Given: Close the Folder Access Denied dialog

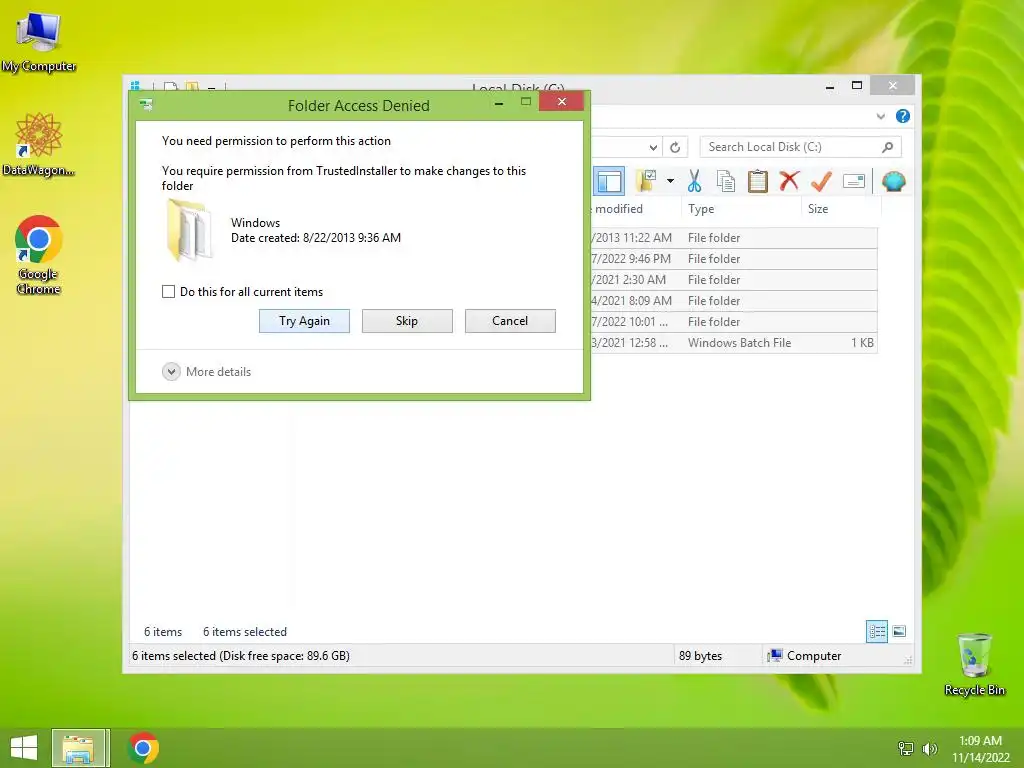Looking at the screenshot, I should (x=562, y=102).
